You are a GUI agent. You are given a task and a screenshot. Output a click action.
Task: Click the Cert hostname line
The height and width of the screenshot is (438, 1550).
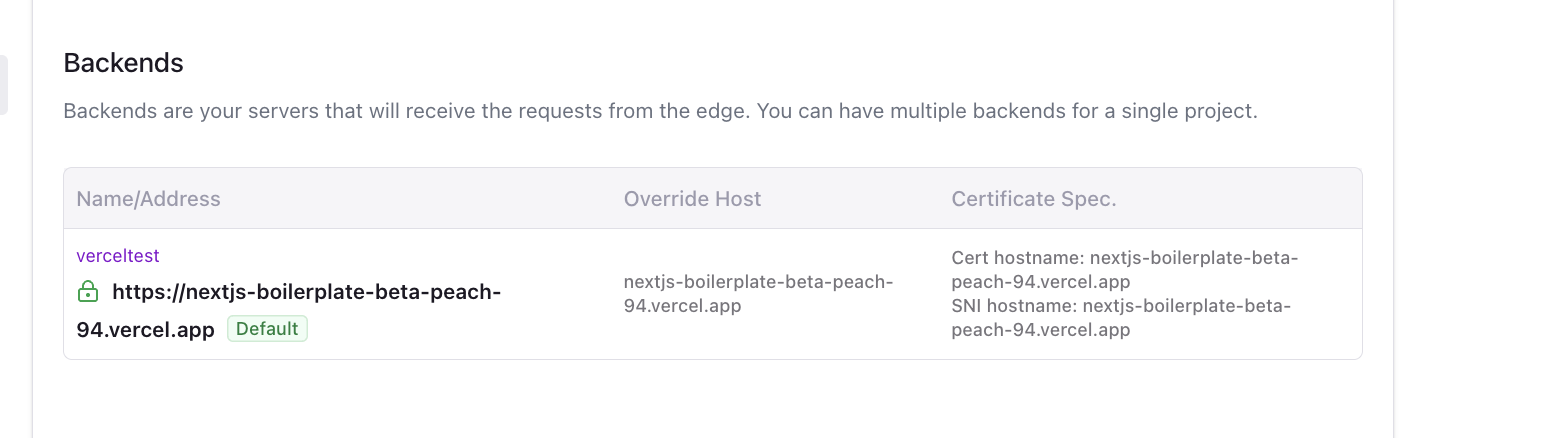(x=1124, y=258)
